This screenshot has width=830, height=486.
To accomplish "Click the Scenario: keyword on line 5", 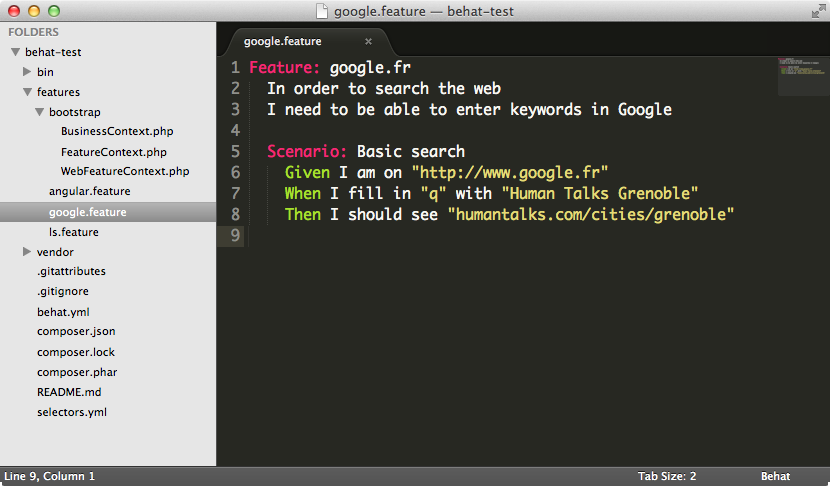I will tap(306, 151).
